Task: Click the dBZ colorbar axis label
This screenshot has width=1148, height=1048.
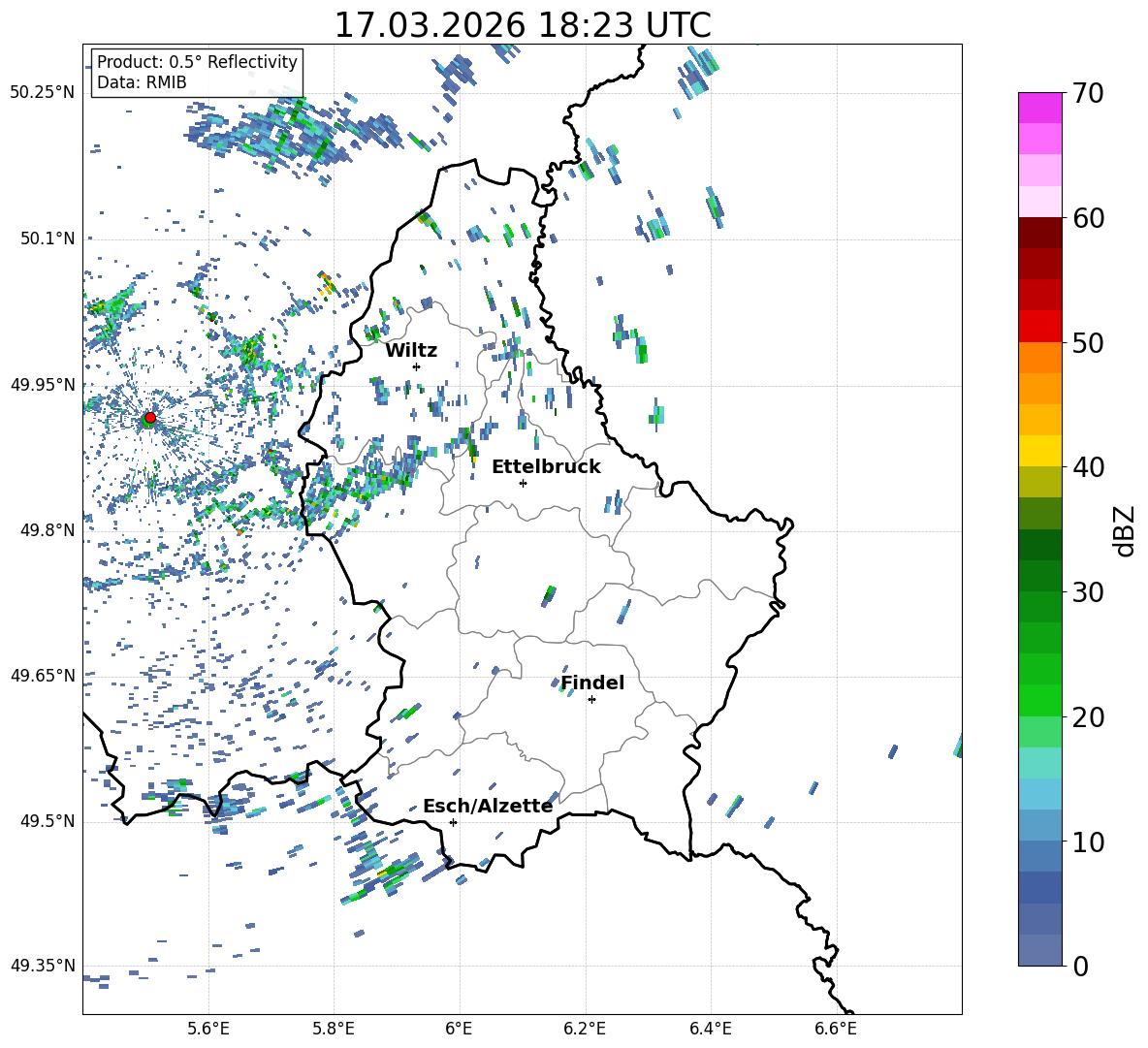Action: [1124, 530]
